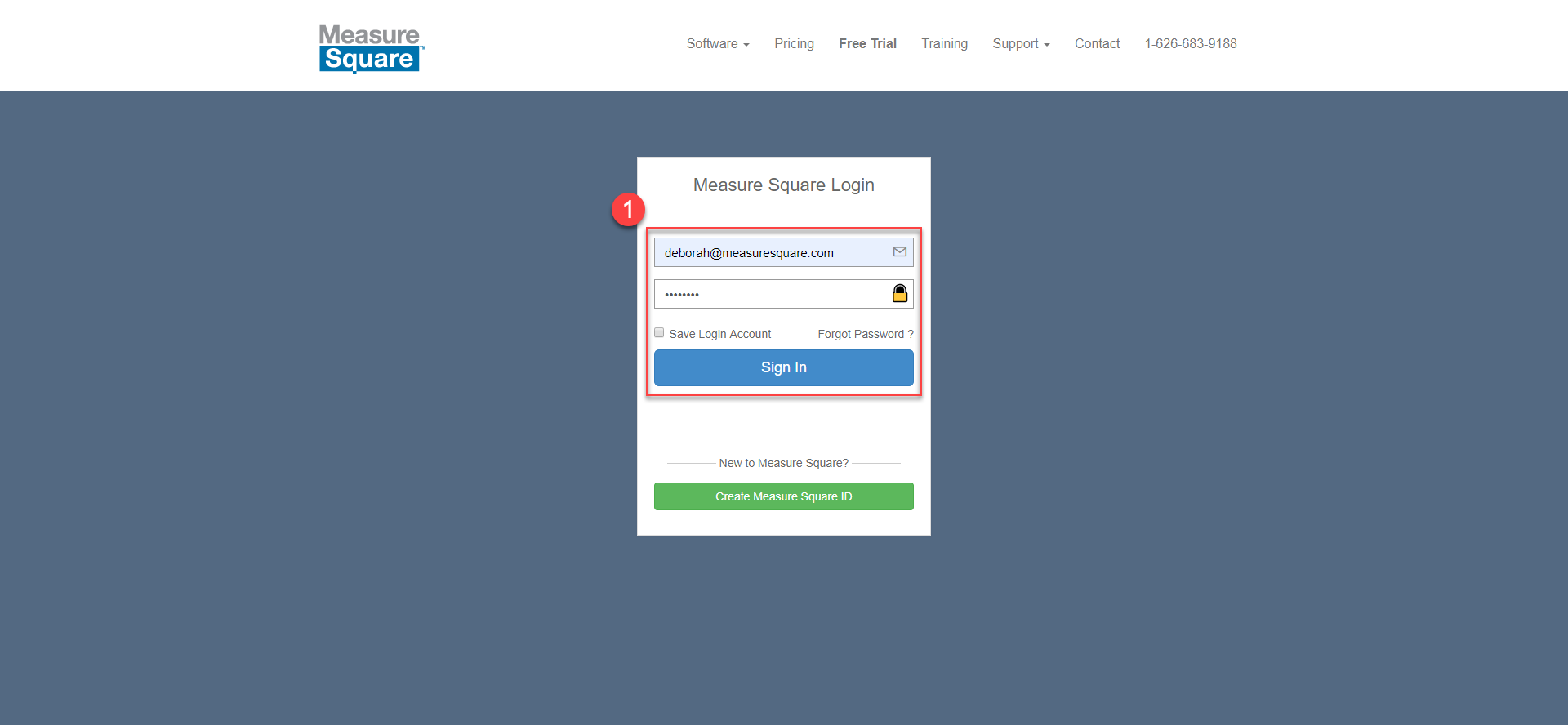
Task: Go to the Training page
Action: (944, 44)
